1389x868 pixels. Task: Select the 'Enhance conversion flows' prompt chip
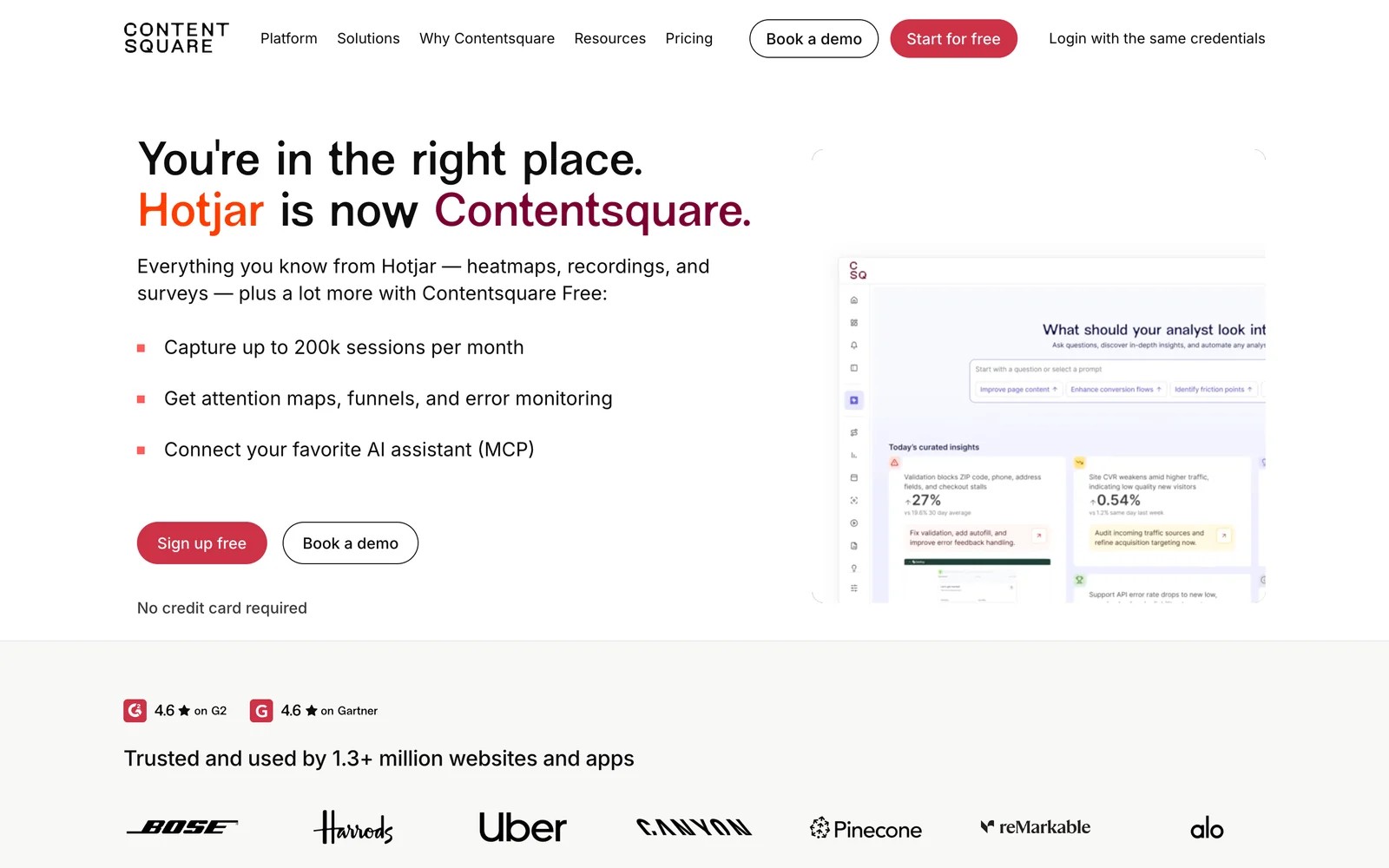1116,390
